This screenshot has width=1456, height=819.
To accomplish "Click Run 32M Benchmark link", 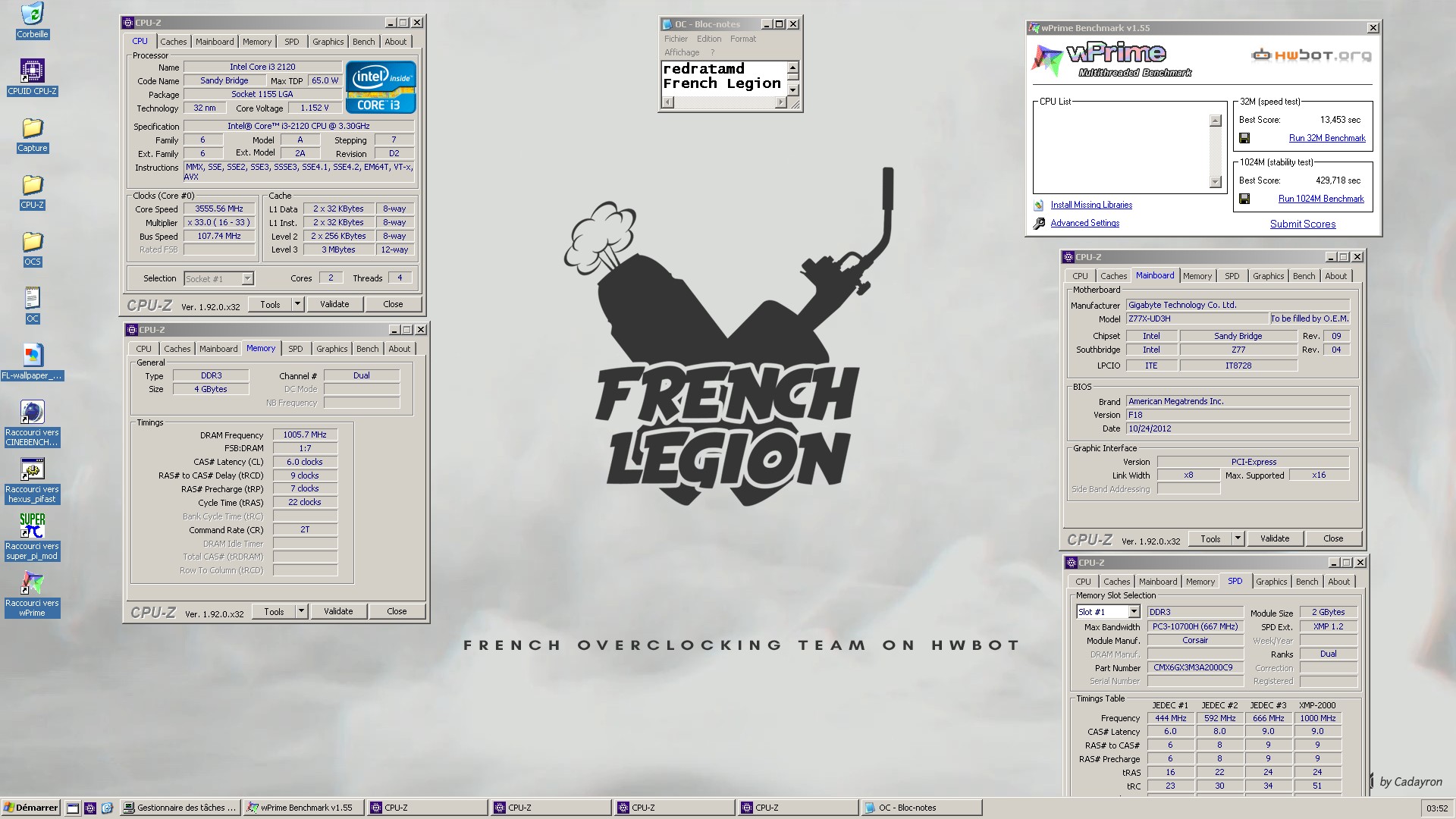I will point(1327,138).
